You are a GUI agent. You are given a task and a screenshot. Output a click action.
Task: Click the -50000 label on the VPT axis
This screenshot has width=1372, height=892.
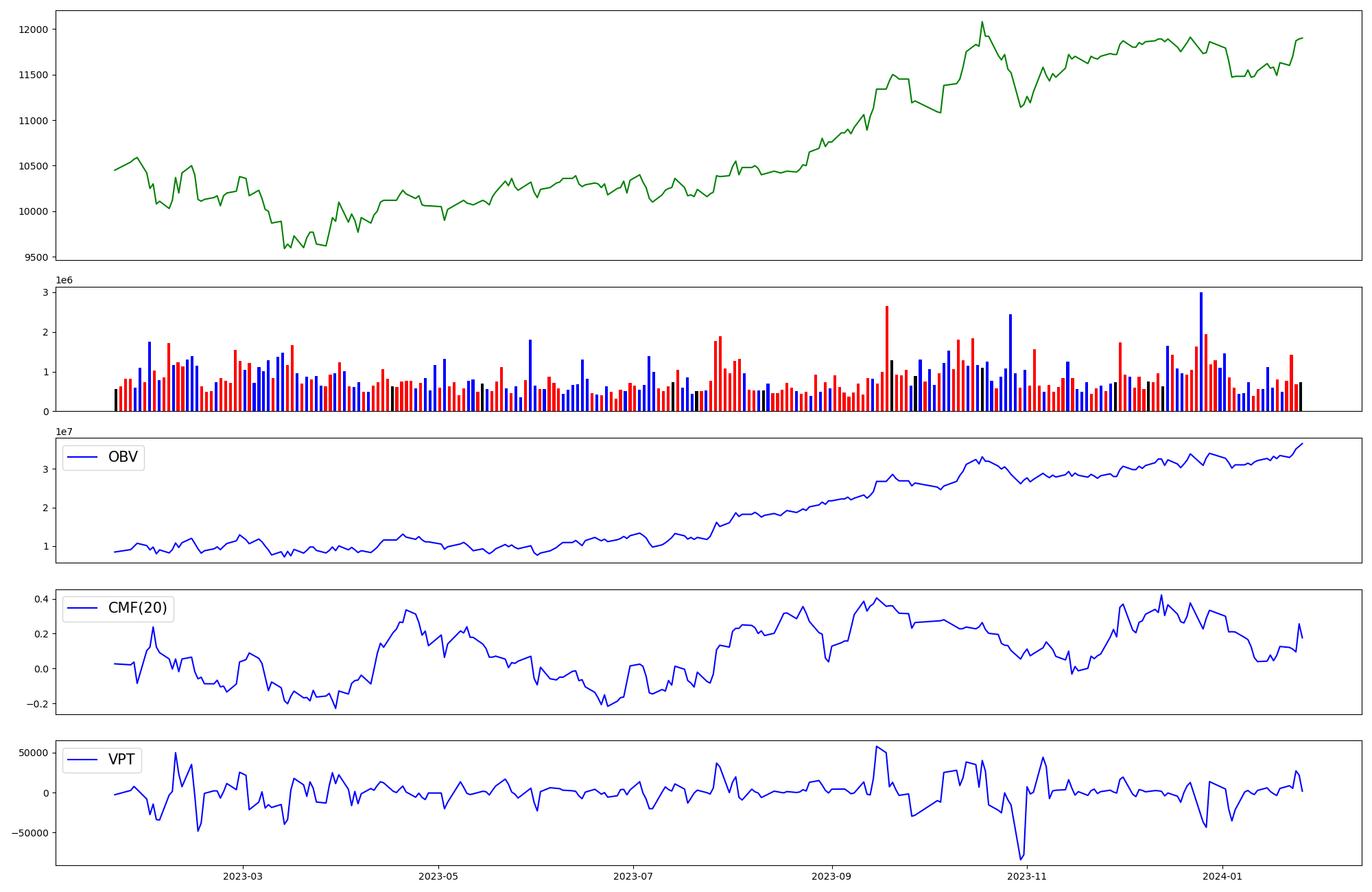coord(29,833)
